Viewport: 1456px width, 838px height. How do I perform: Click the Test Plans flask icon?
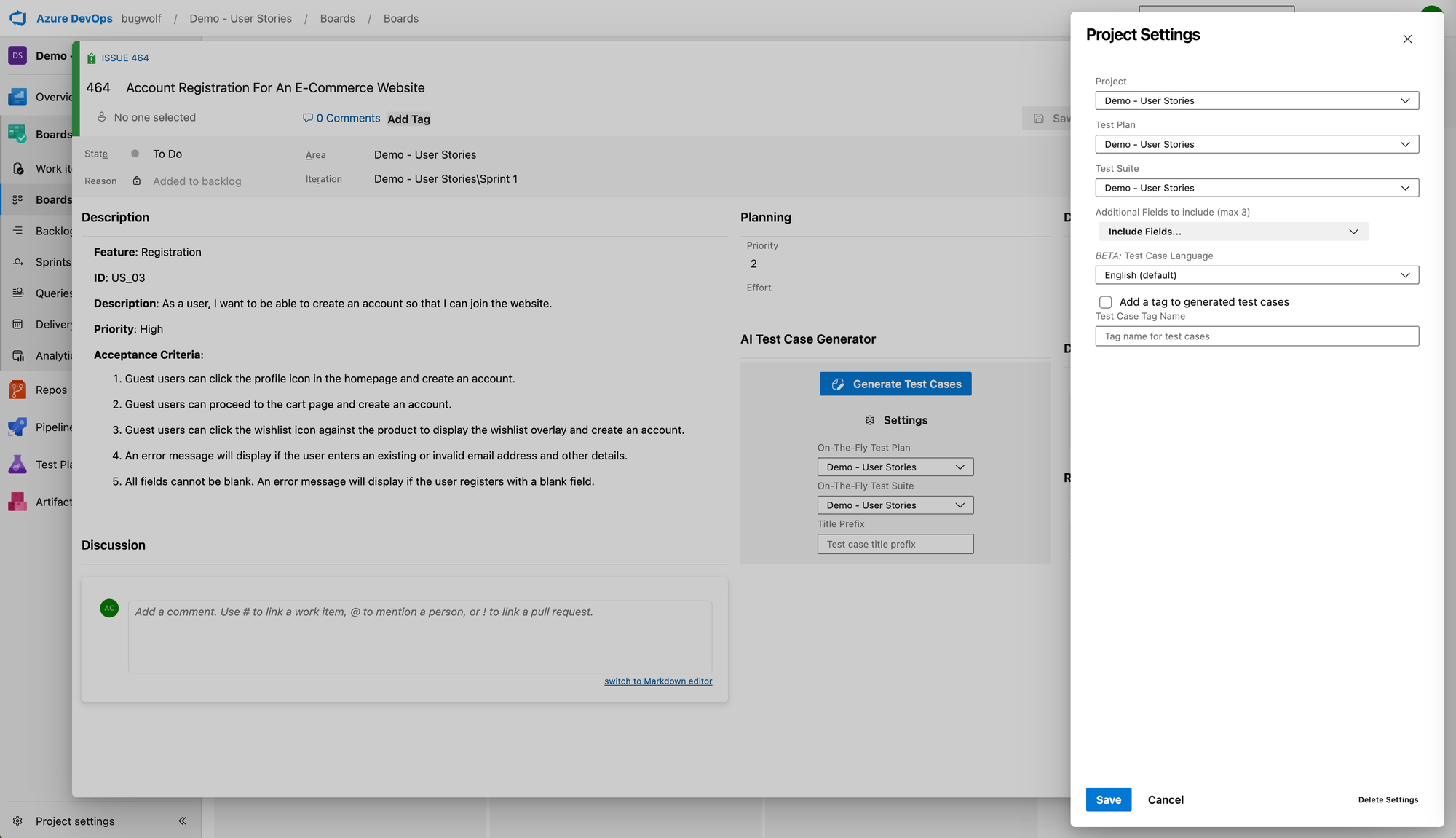(17, 465)
